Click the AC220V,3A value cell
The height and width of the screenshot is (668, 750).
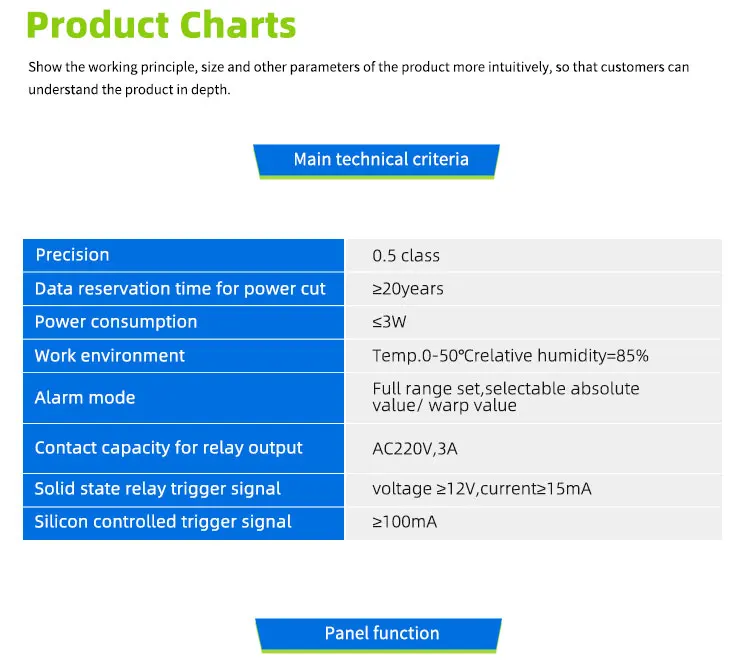tap(415, 449)
